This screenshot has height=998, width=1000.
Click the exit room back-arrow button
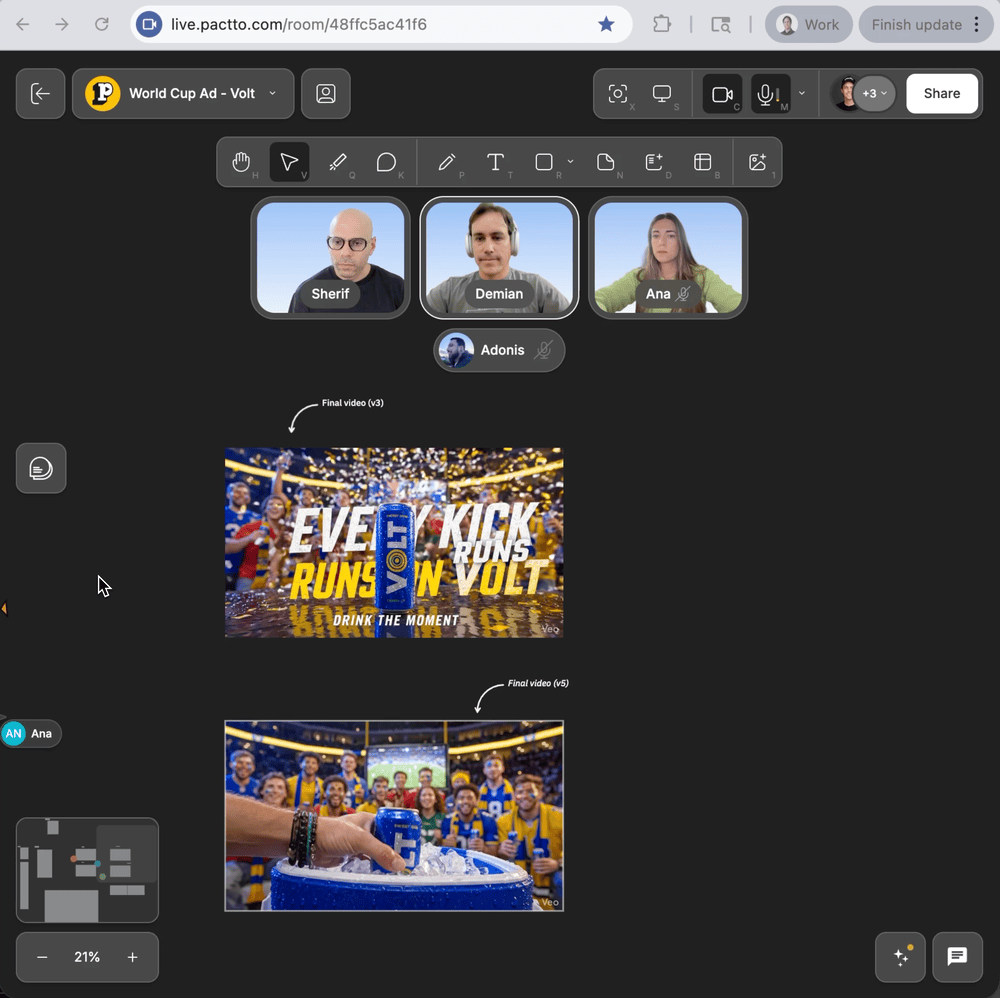tap(40, 94)
